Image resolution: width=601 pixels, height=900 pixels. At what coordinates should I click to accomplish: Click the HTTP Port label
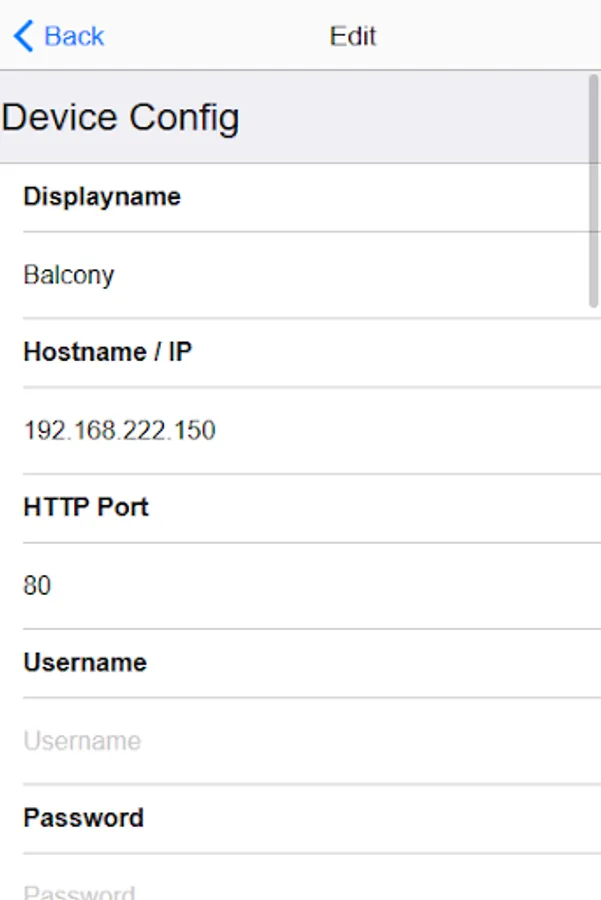(x=86, y=507)
